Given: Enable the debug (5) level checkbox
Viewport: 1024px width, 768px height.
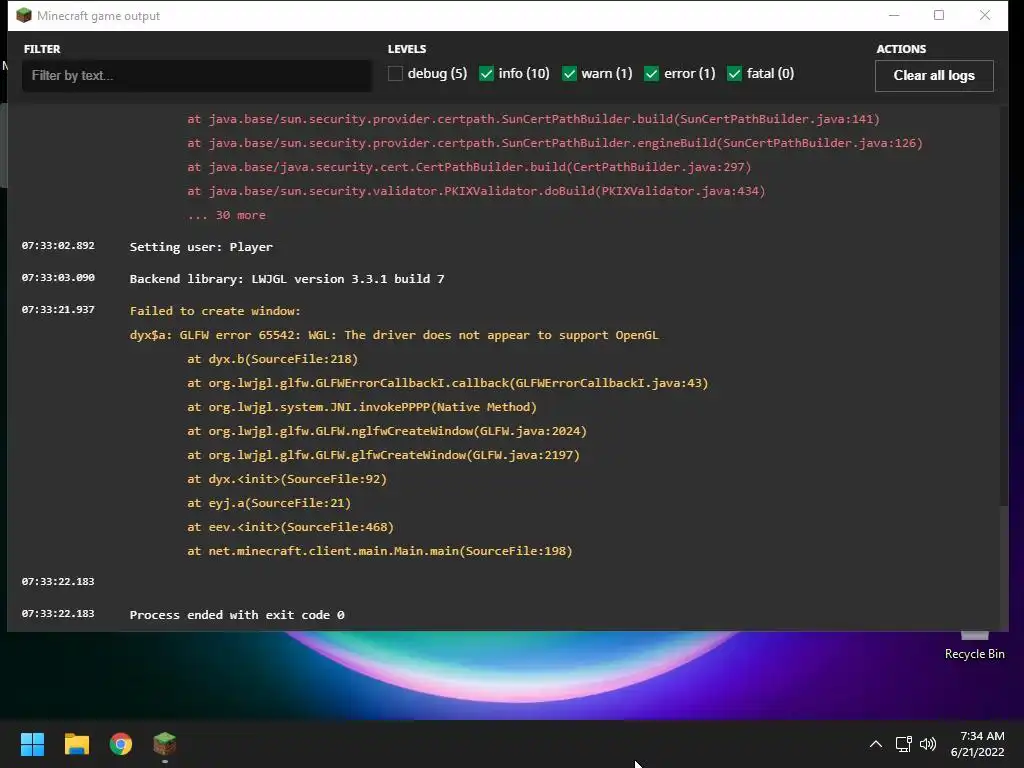Looking at the screenshot, I should click(x=395, y=74).
